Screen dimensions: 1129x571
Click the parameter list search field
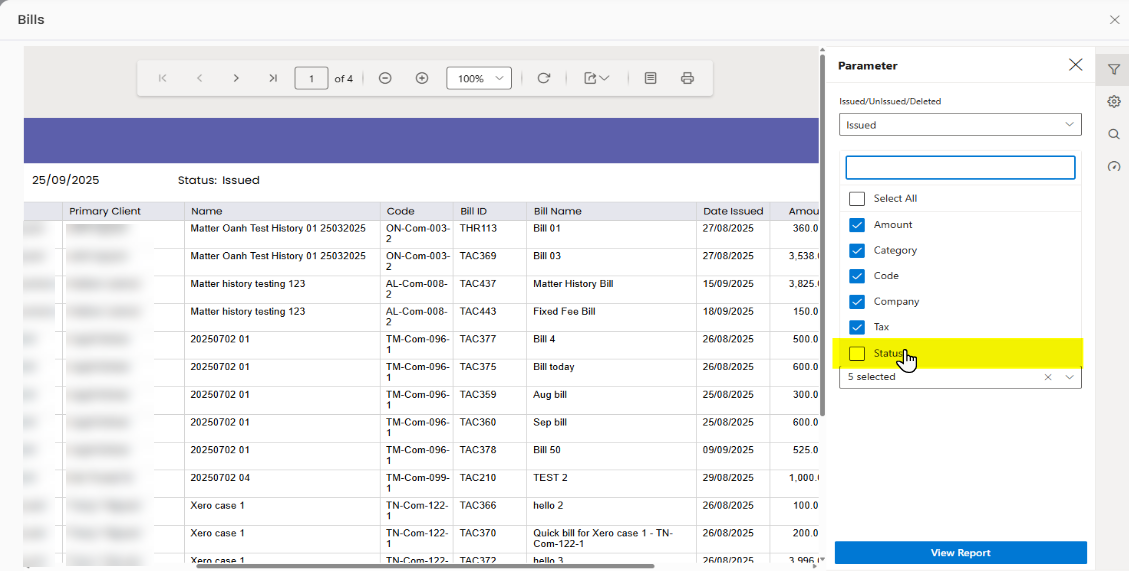coord(959,167)
